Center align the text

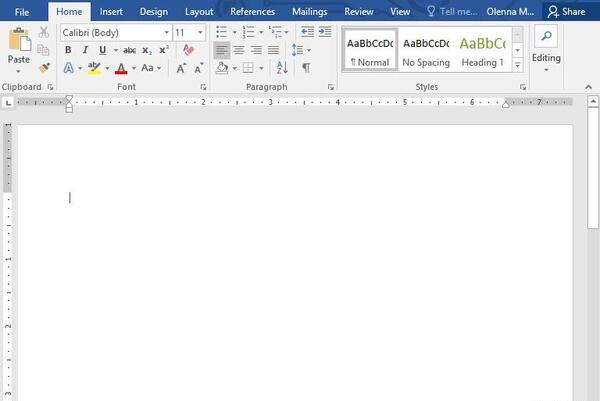pos(239,50)
